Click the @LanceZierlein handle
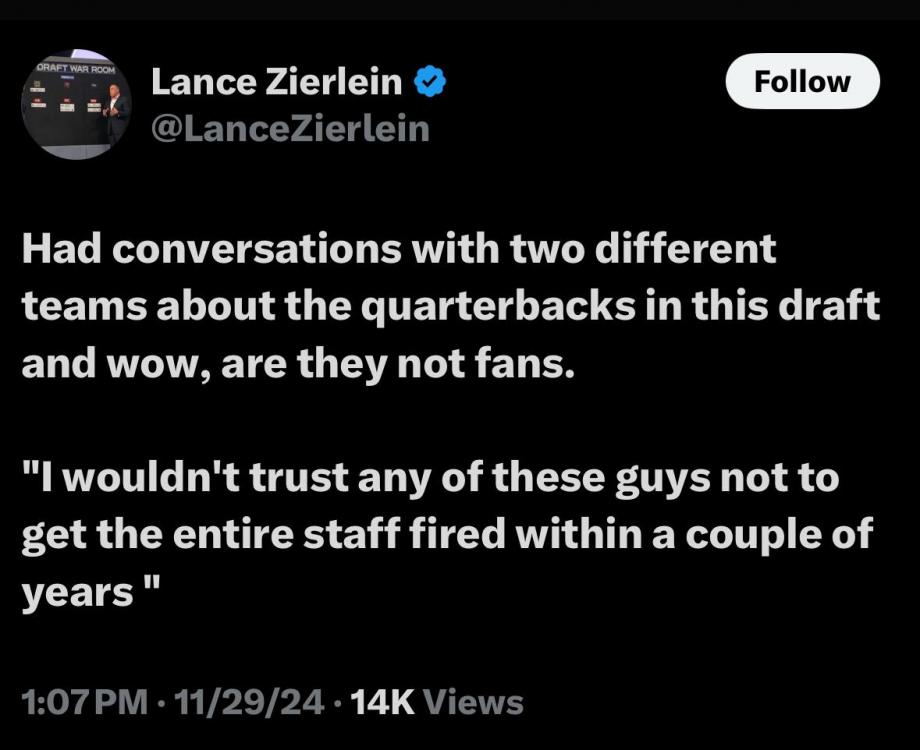This screenshot has height=750, width=920. click(x=290, y=129)
